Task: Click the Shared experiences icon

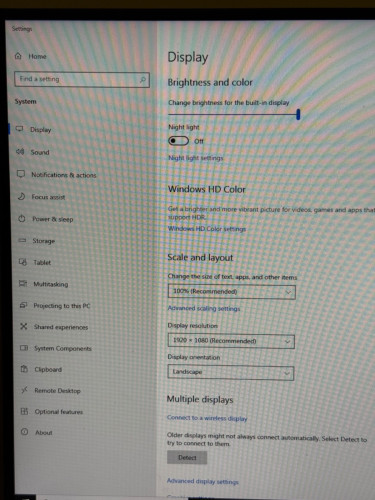Action: tap(23, 326)
